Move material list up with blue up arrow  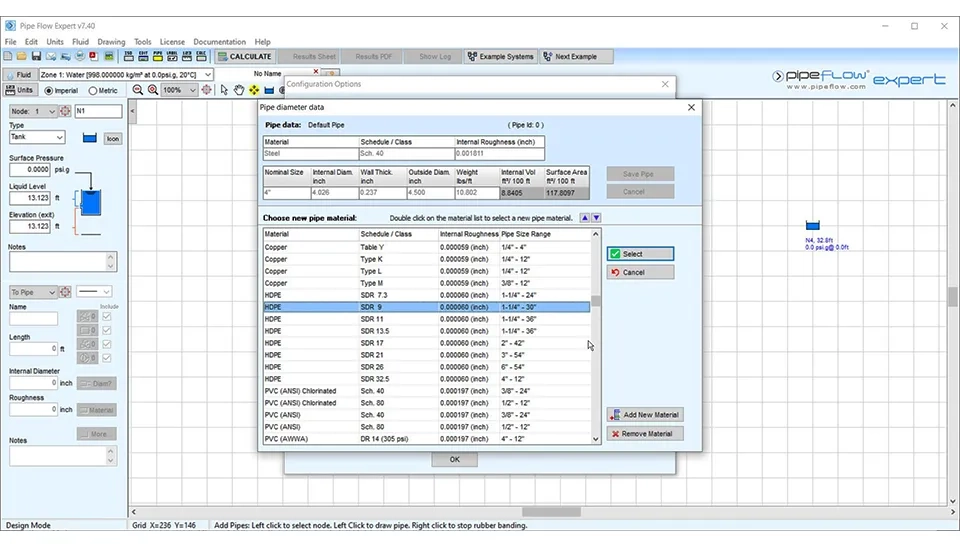coord(585,218)
